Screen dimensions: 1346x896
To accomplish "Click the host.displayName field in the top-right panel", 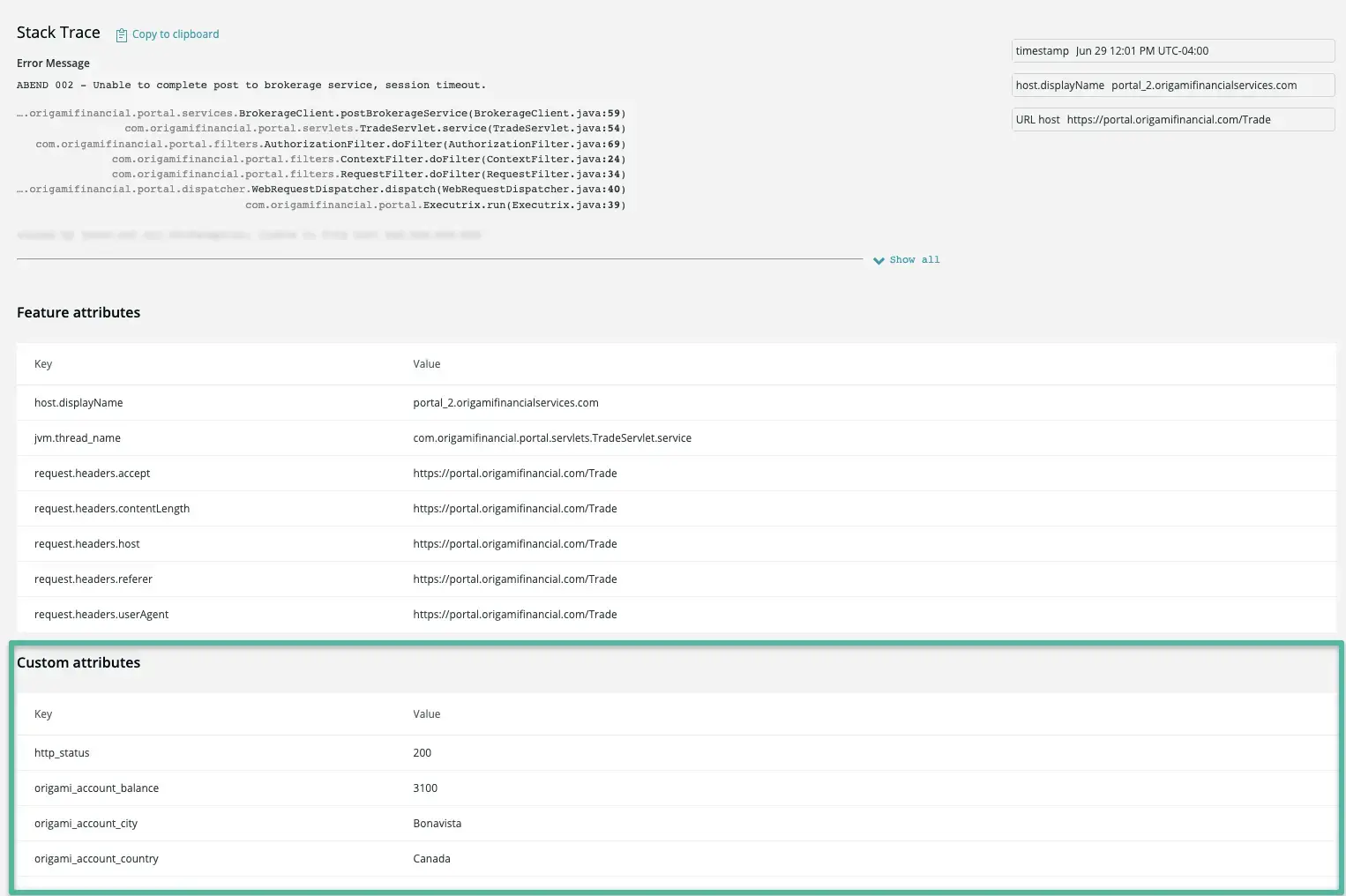I will (1172, 86).
